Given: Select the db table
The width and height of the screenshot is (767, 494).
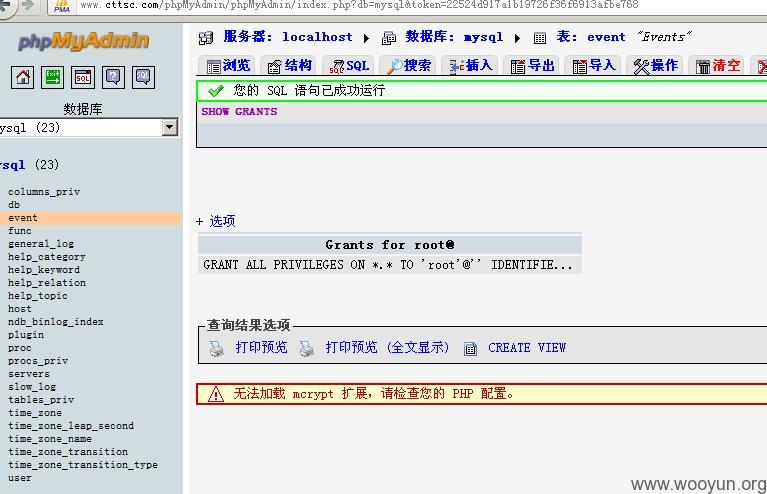Looking at the screenshot, I should point(14,205).
